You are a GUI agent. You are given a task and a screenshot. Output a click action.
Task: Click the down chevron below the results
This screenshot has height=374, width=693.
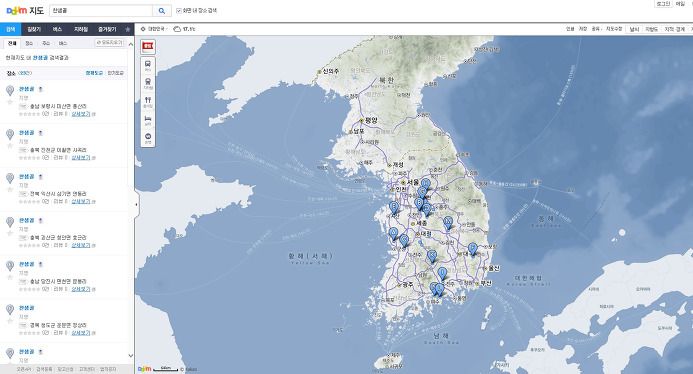(x=131, y=355)
